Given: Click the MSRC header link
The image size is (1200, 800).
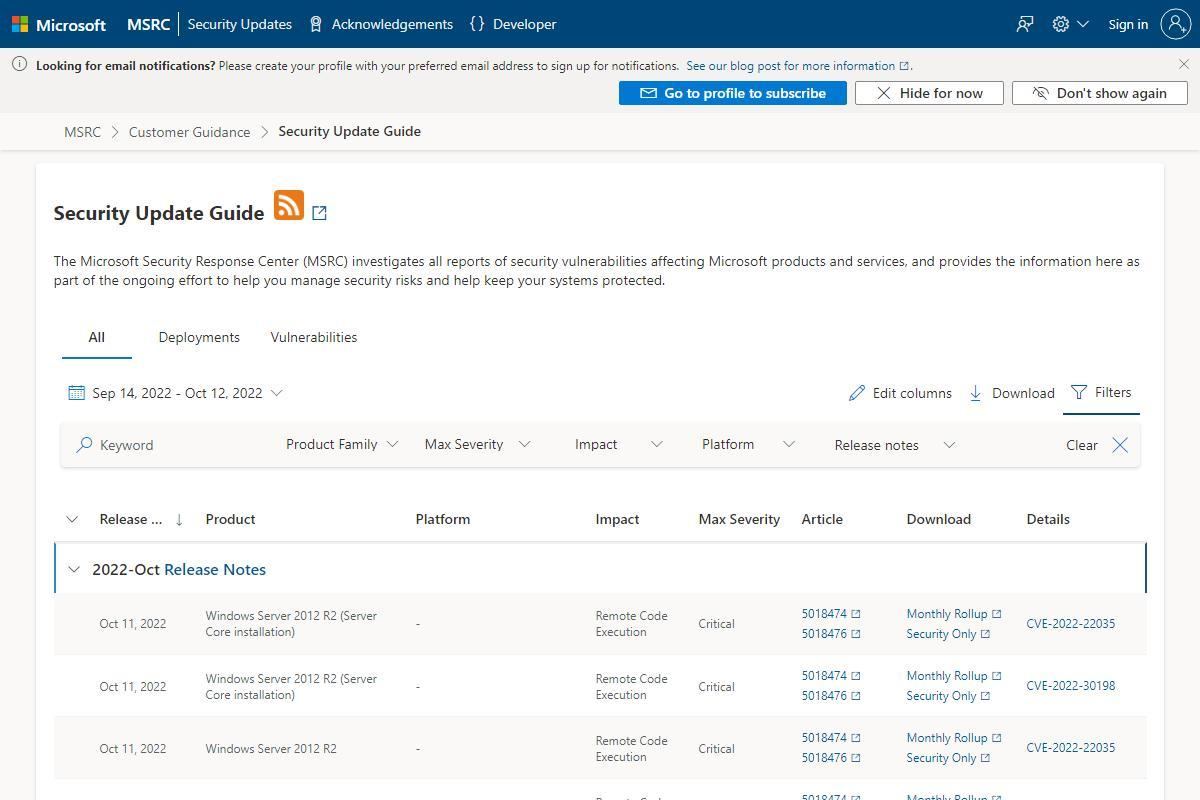Looking at the screenshot, I should click(x=148, y=24).
